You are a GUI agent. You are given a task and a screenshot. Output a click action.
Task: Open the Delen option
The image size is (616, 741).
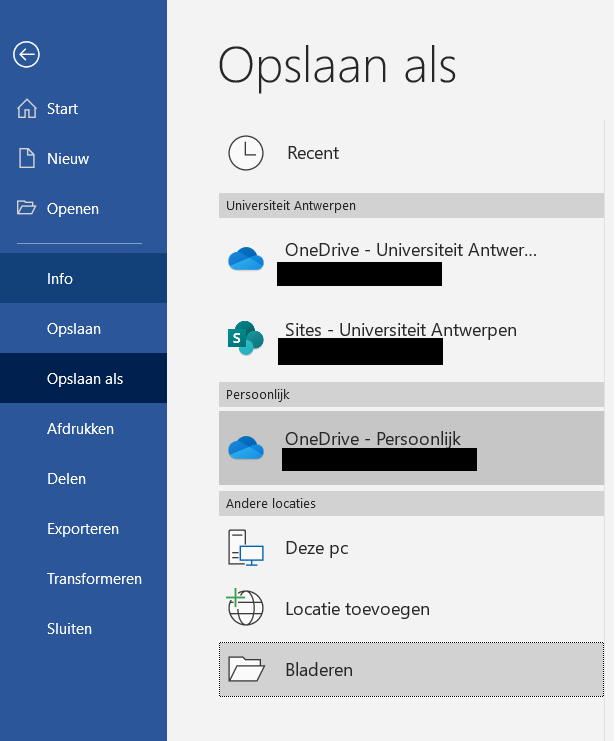pos(83,479)
